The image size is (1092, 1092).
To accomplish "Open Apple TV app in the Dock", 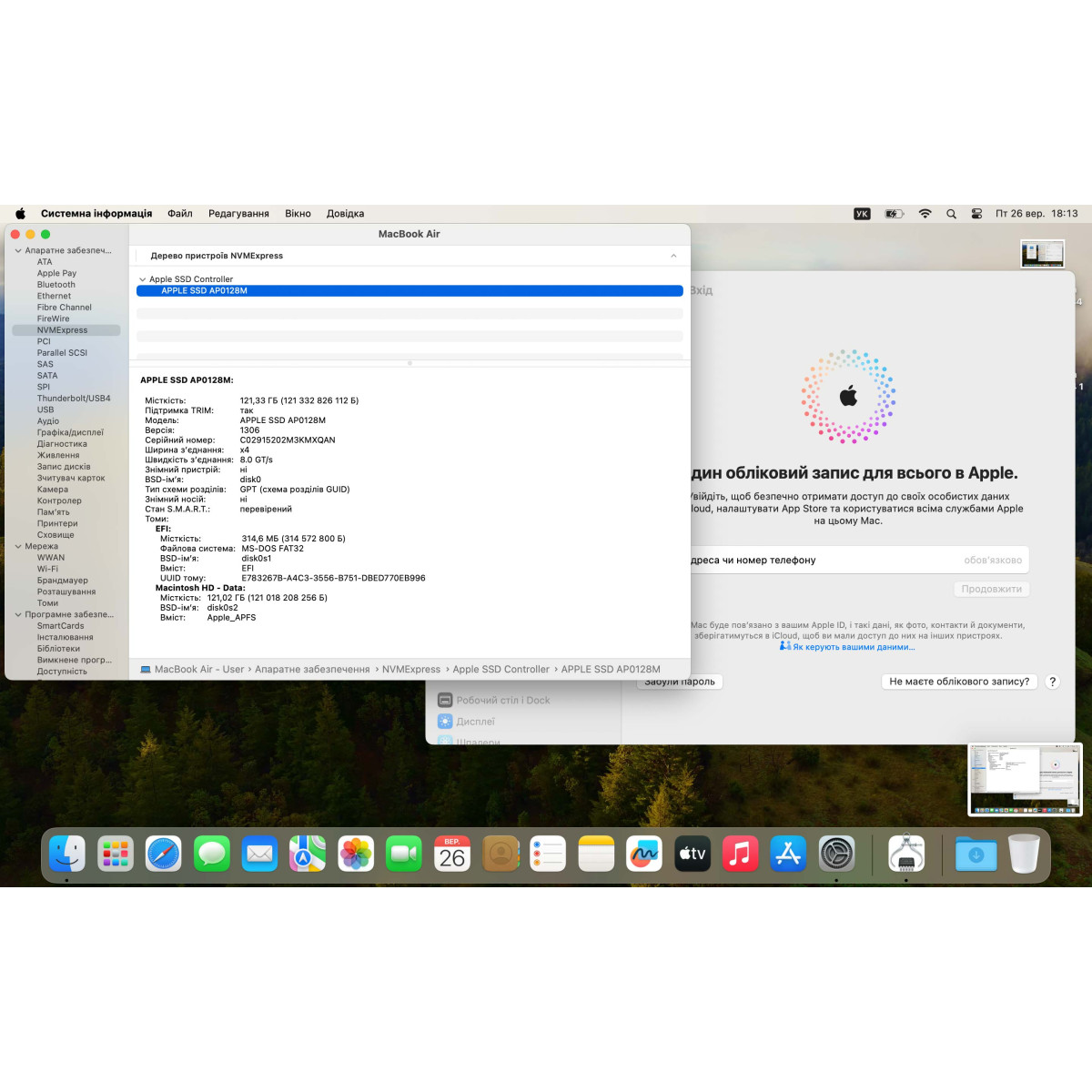I will [x=693, y=854].
